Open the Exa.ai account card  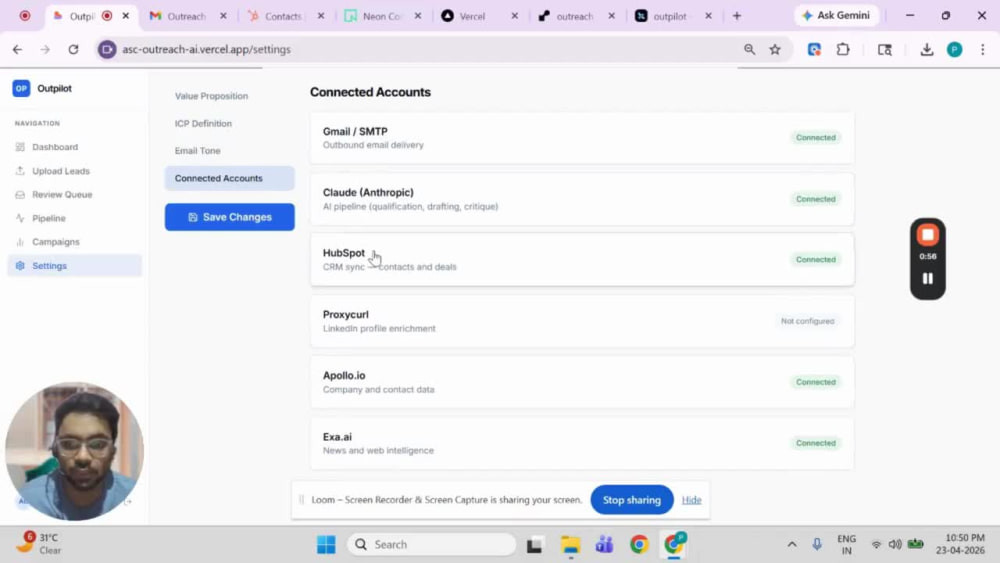tap(582, 443)
